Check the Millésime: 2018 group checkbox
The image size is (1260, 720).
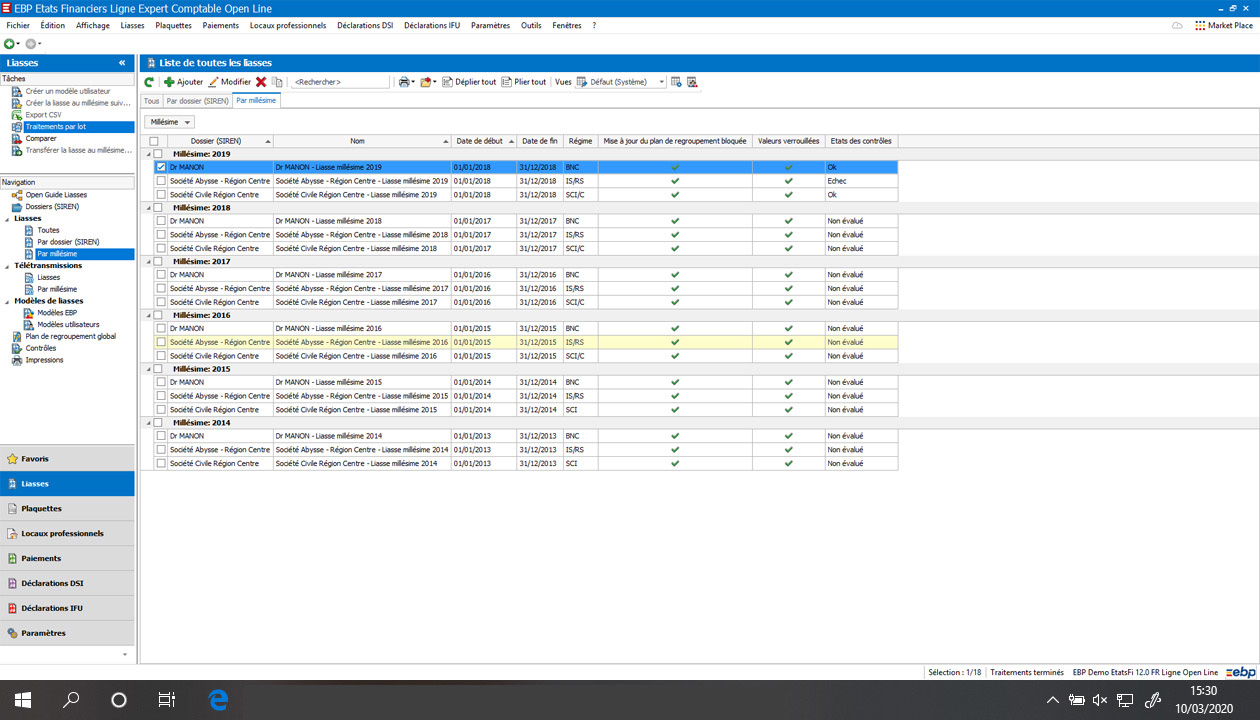point(157,208)
